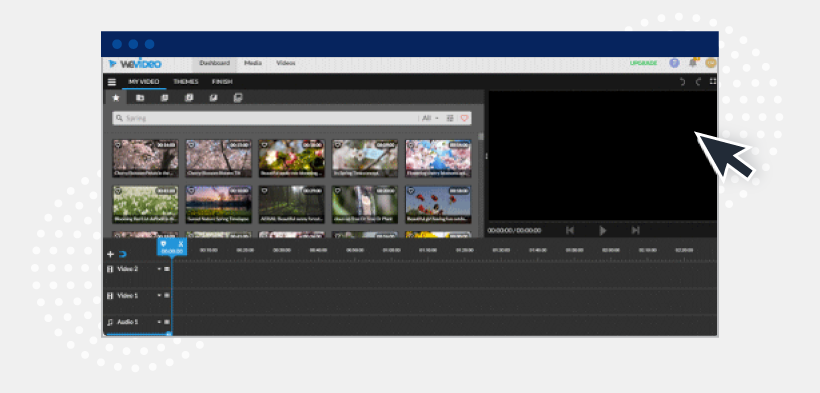Click the filter options icon in search bar
820x393 pixels.
(450, 118)
